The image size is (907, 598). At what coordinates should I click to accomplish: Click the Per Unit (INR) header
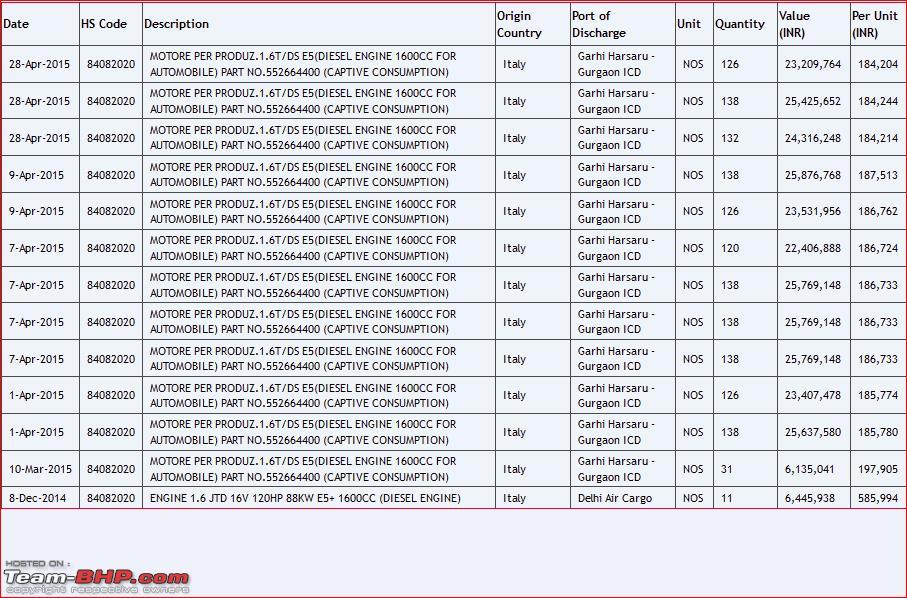coord(875,24)
